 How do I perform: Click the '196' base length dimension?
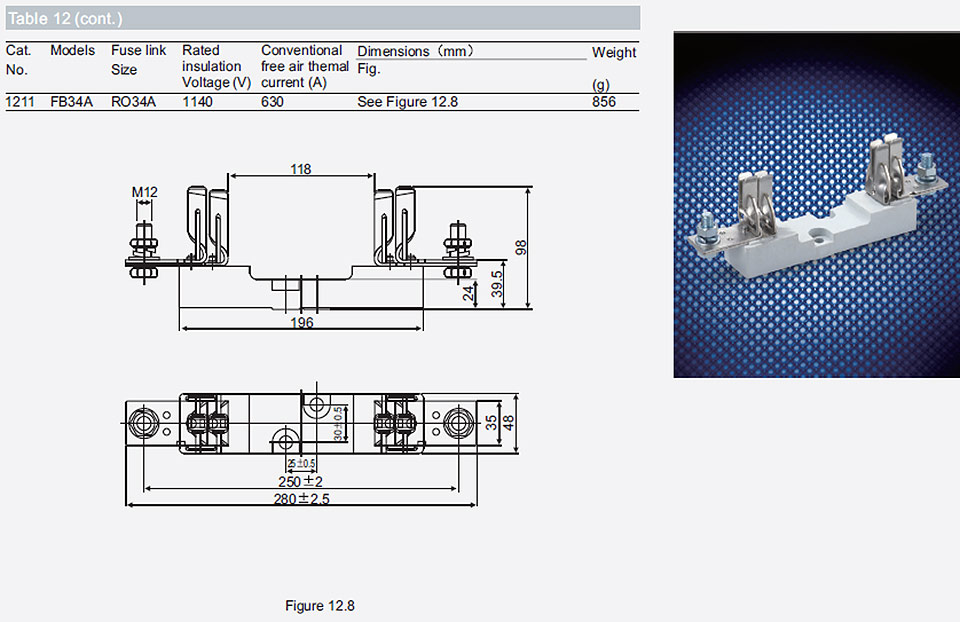coord(302,322)
